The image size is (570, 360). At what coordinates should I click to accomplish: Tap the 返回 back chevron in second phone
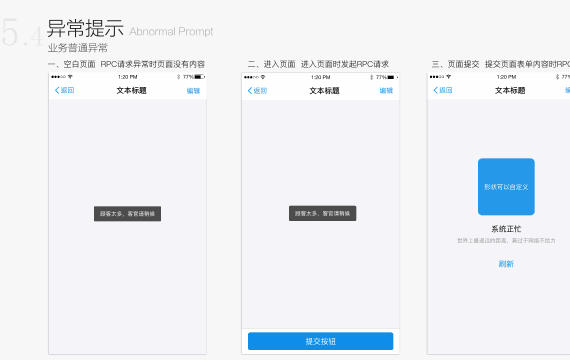click(250, 91)
